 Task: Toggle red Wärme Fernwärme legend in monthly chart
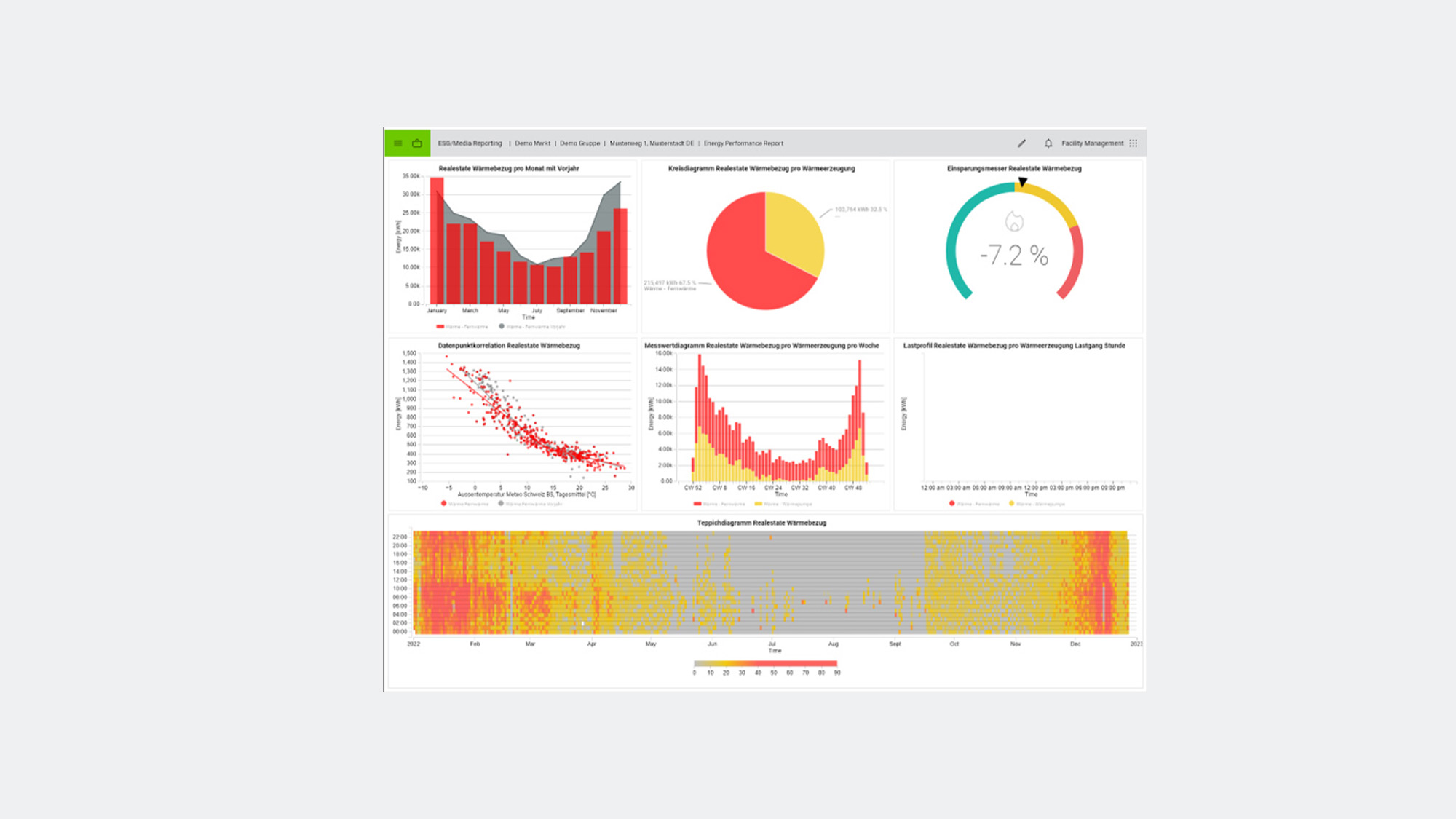point(462,327)
